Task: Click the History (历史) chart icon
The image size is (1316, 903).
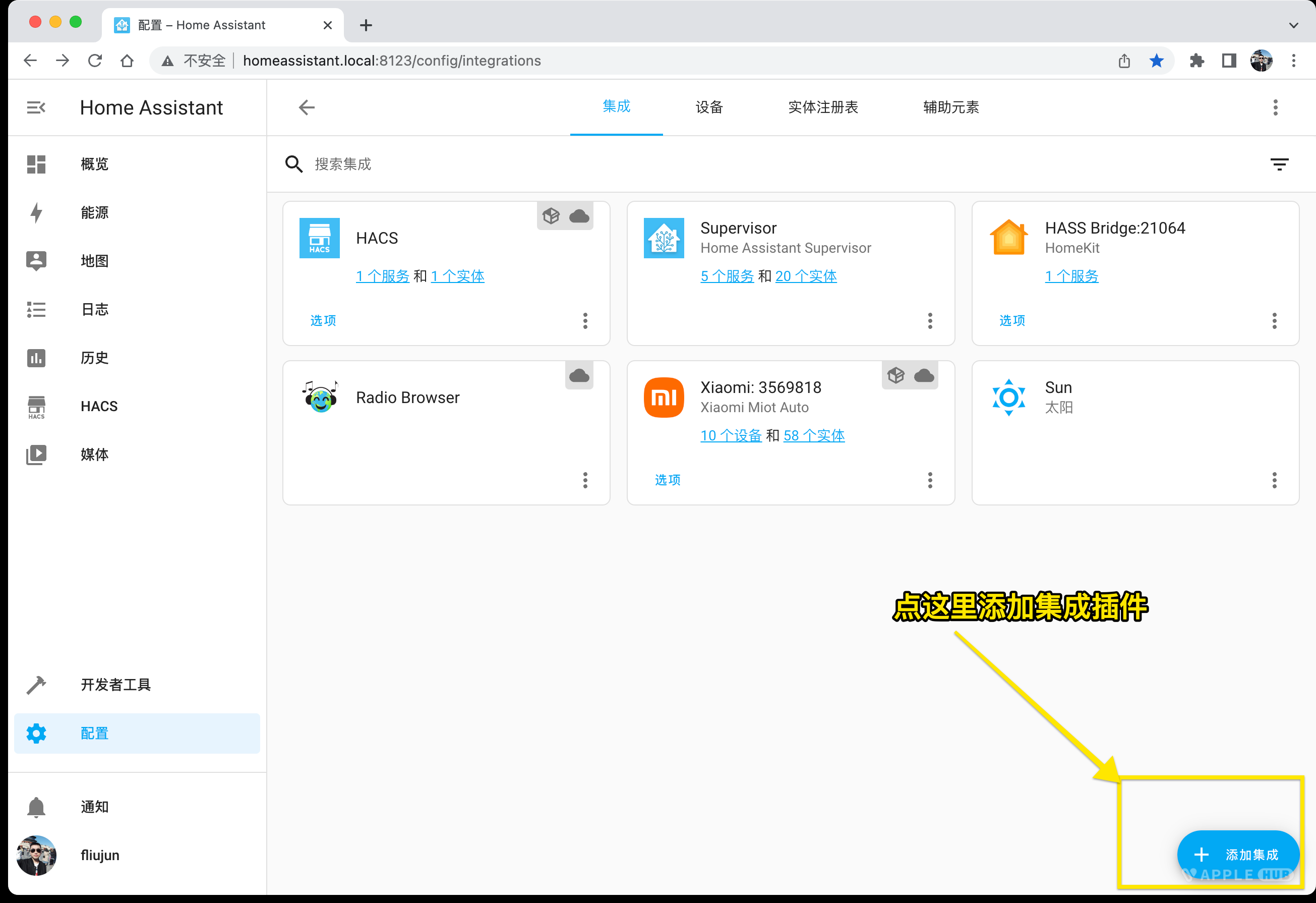Action: (36, 358)
